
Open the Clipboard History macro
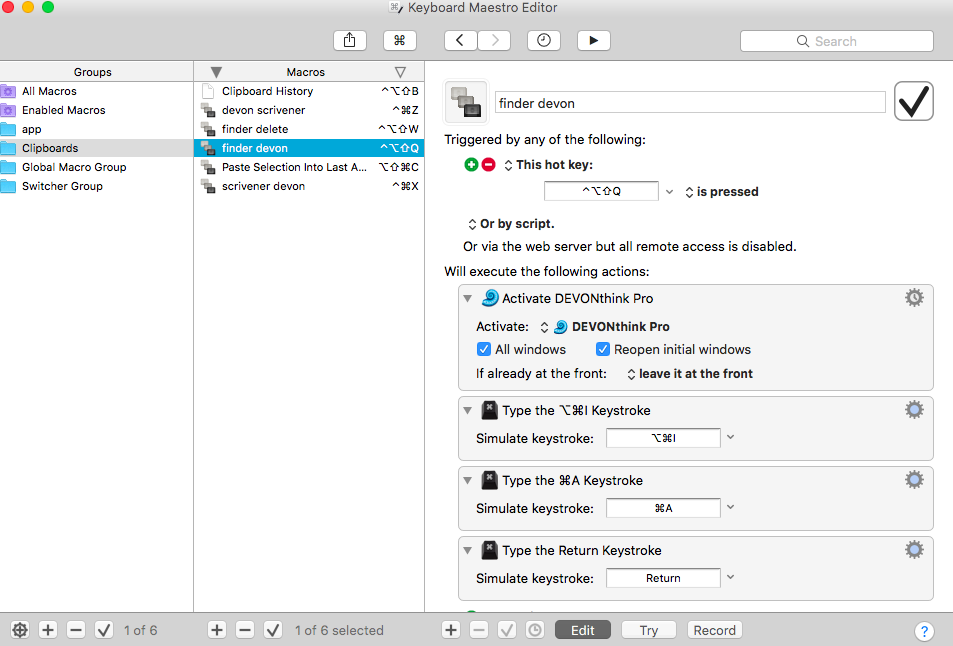309,91
